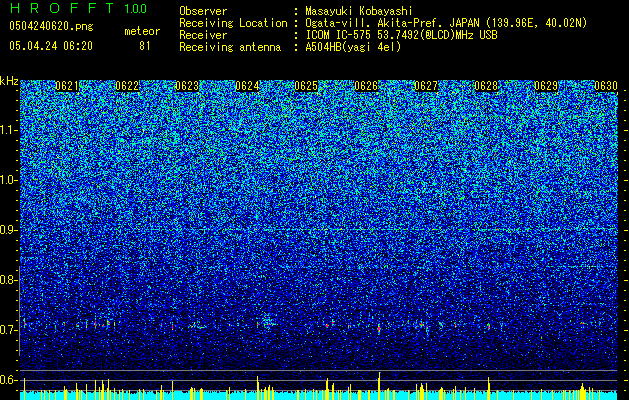Viewport: 629px width, 400px height.
Task: Click the red meteor echo below the 0626 marker
Action: [x=378, y=329]
